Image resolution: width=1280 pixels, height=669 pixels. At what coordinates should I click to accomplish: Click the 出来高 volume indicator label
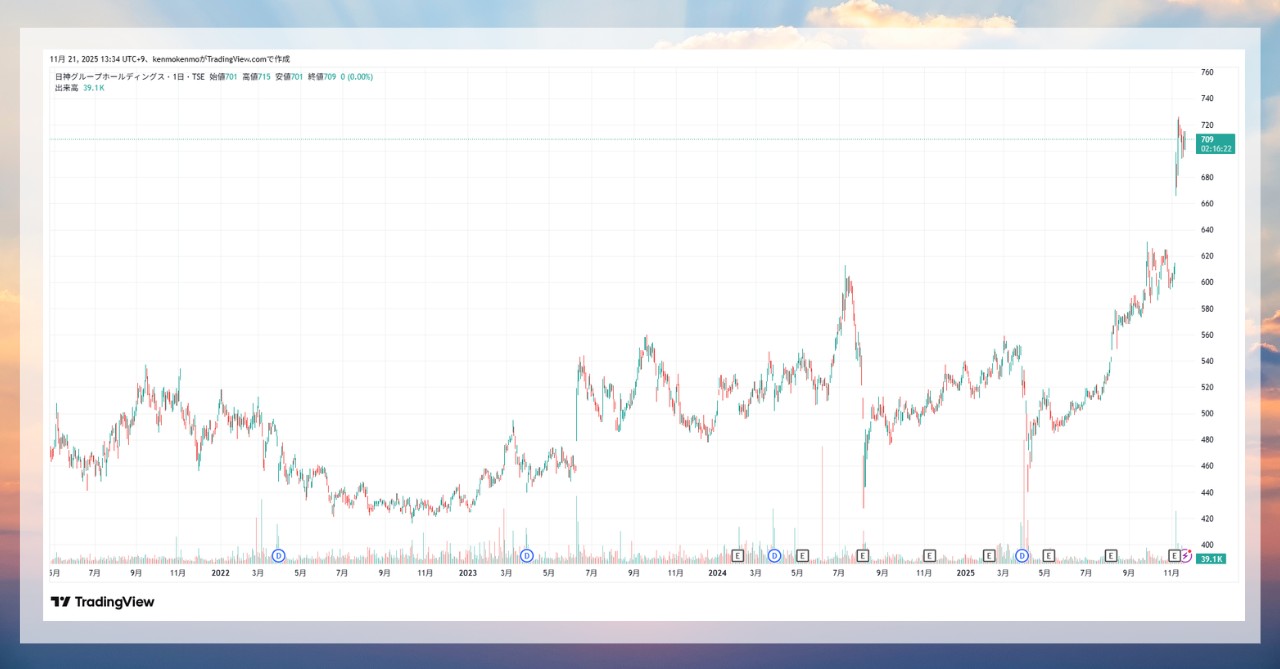[x=67, y=88]
